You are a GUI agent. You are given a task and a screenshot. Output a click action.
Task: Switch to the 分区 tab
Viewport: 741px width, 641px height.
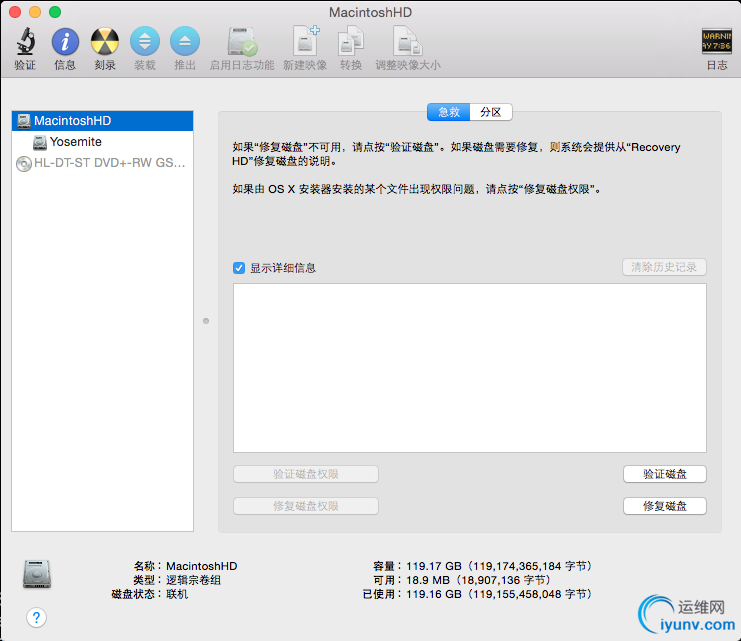(x=491, y=112)
